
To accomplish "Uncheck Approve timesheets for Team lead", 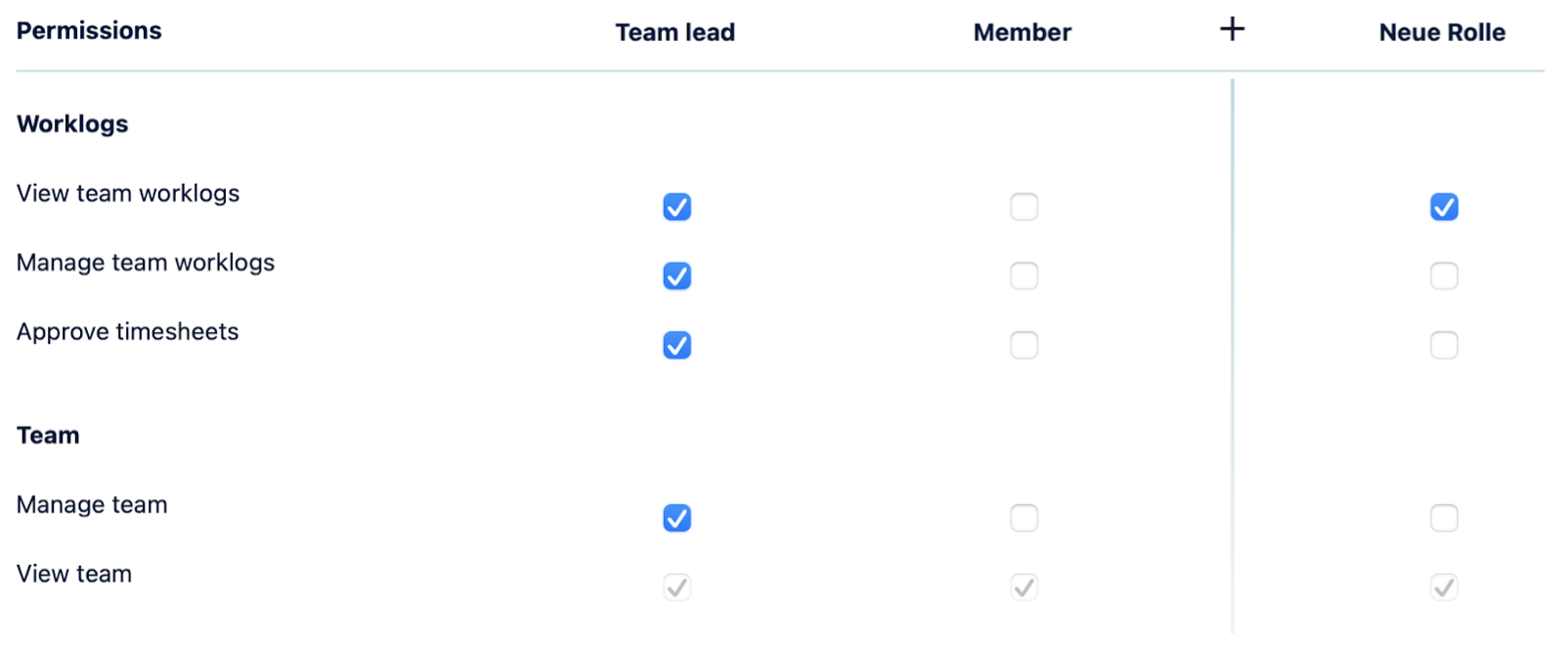I will pyautogui.click(x=676, y=345).
